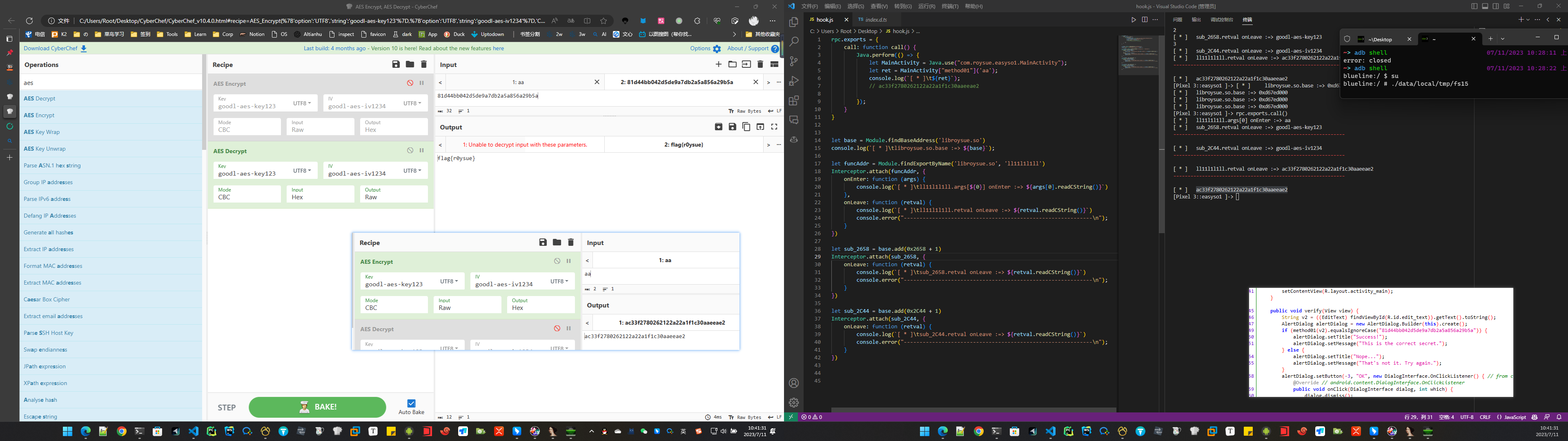Click the STEP button
The image size is (1568, 441).
coord(227,408)
